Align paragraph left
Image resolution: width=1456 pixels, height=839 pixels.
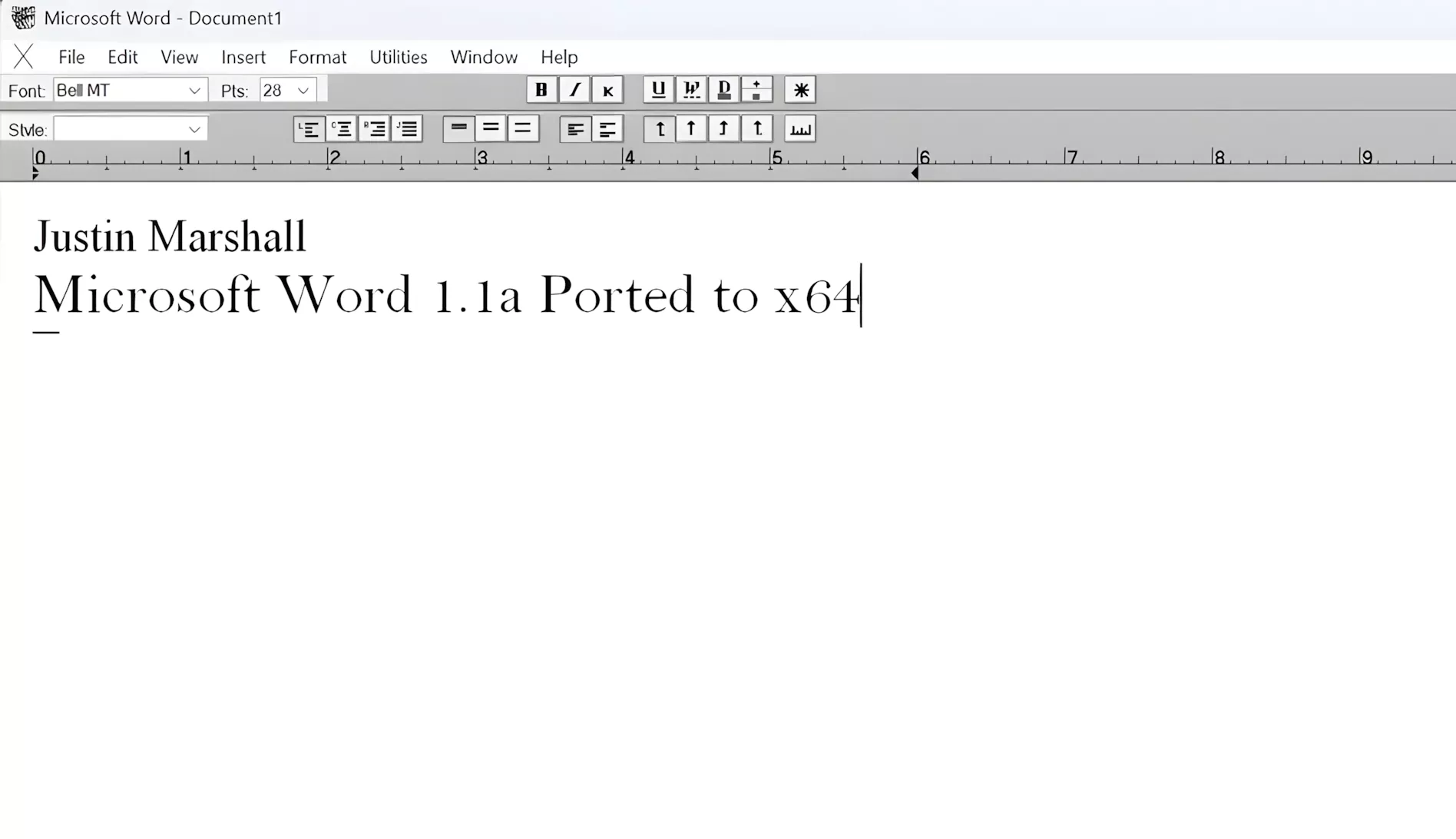[309, 129]
